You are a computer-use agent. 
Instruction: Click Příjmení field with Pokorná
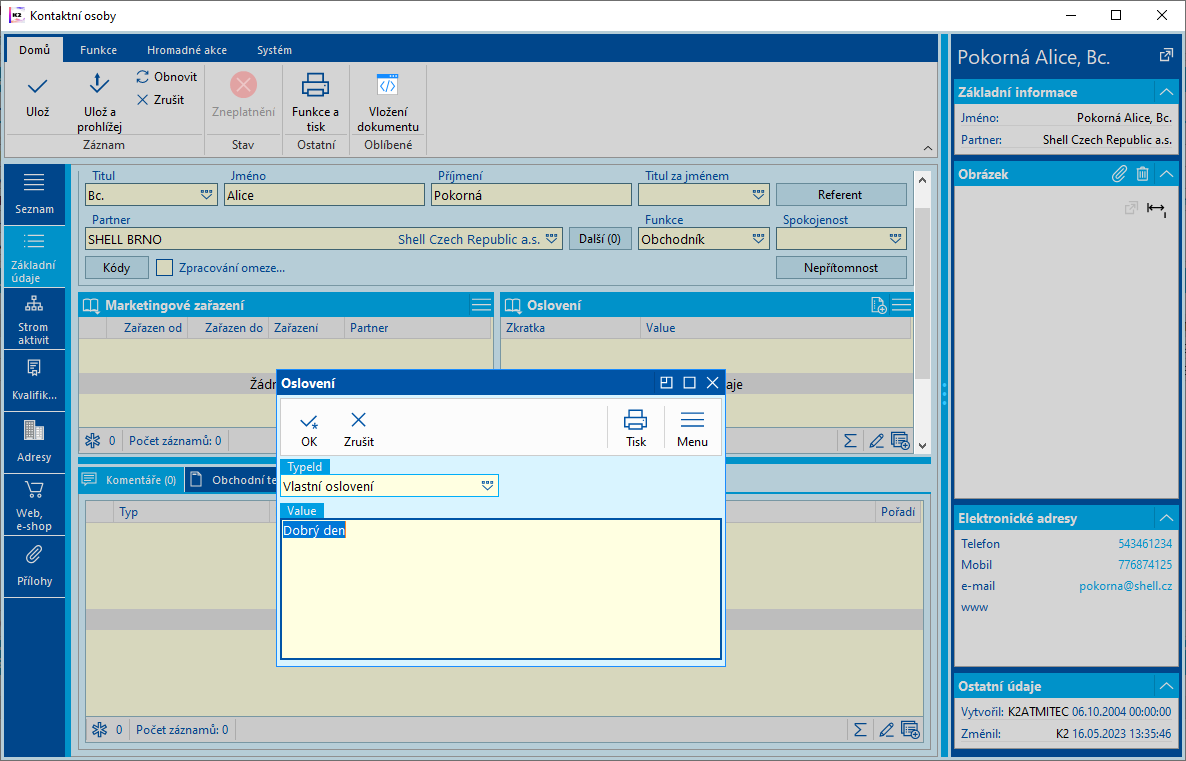point(532,195)
